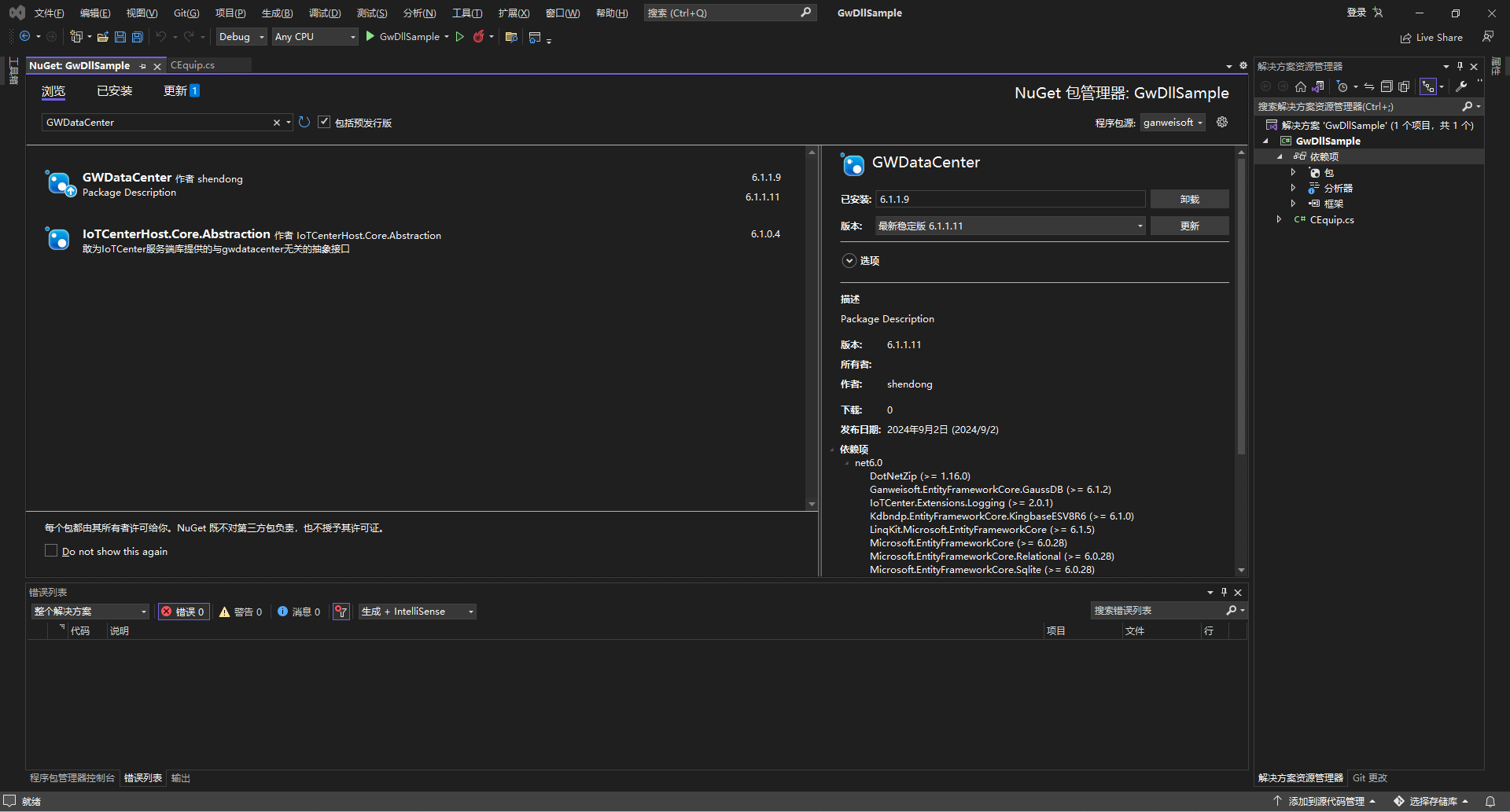This screenshot has width=1510, height=812.
Task: Click the refresh icon beside the NuGet search box
Action: tap(304, 123)
